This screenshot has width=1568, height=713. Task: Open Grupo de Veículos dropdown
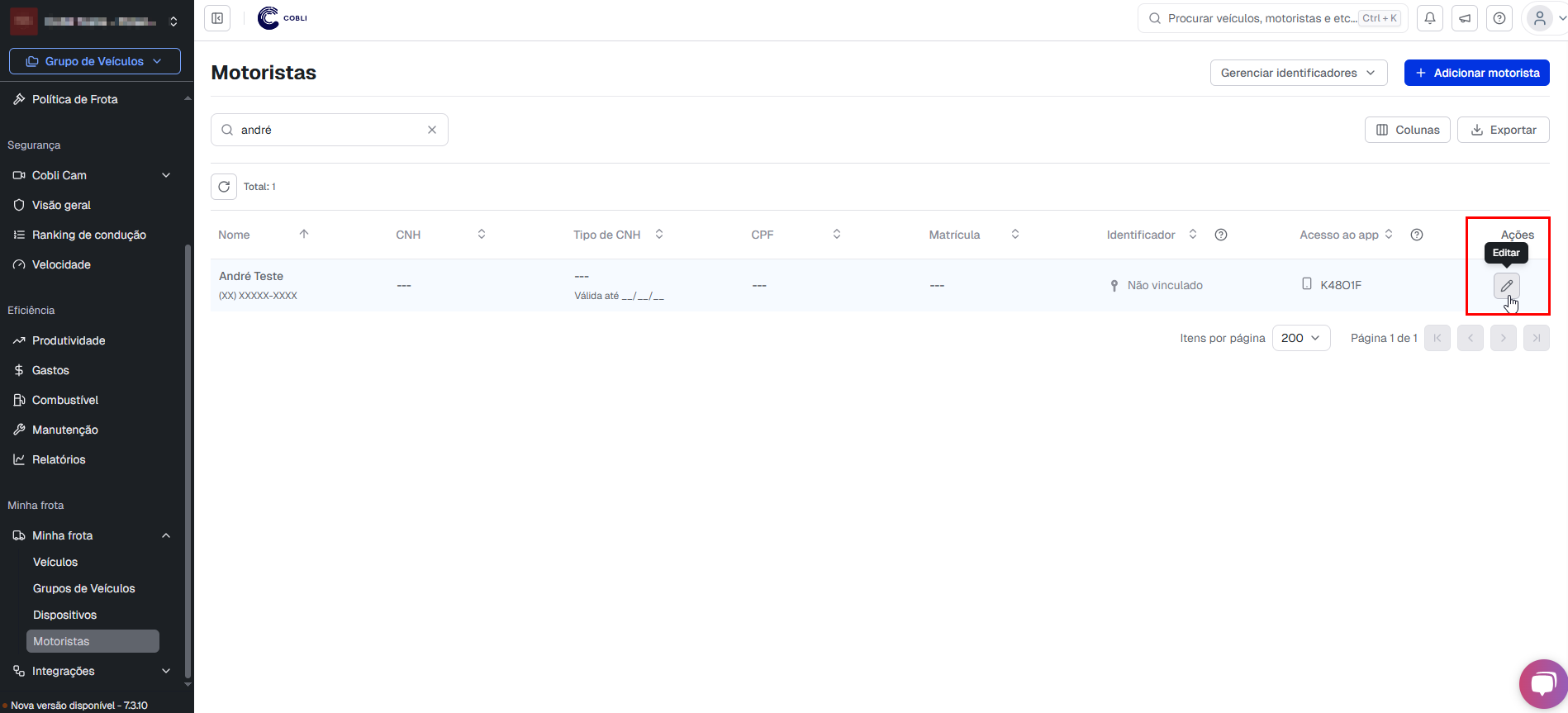point(95,61)
